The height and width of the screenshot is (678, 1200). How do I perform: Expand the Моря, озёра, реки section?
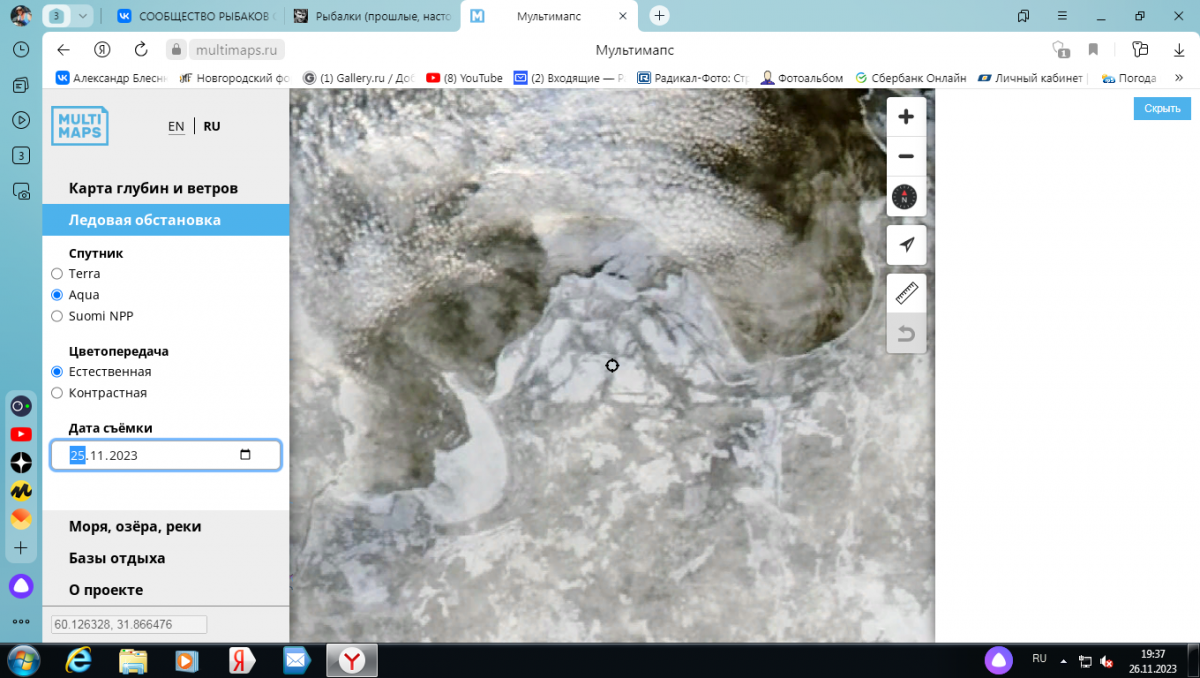click(x=142, y=526)
